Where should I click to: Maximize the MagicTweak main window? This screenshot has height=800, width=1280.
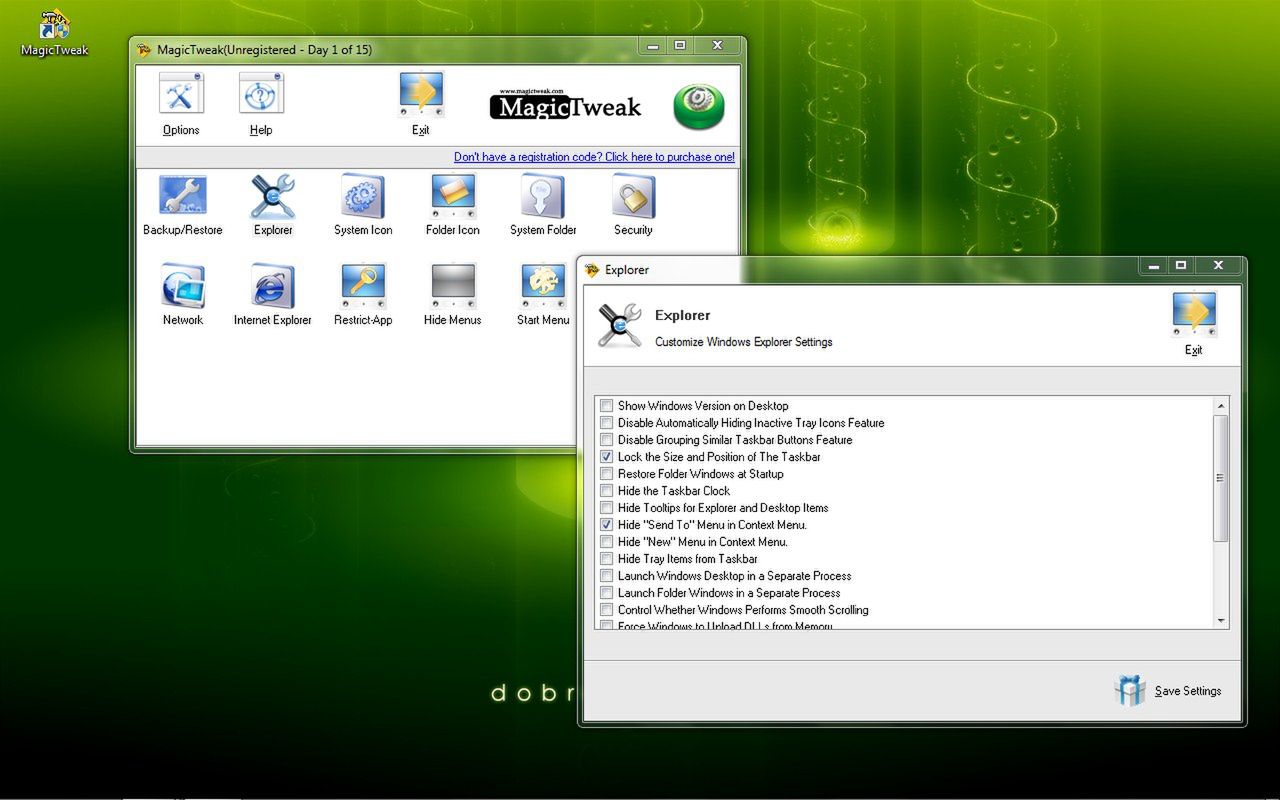(680, 46)
